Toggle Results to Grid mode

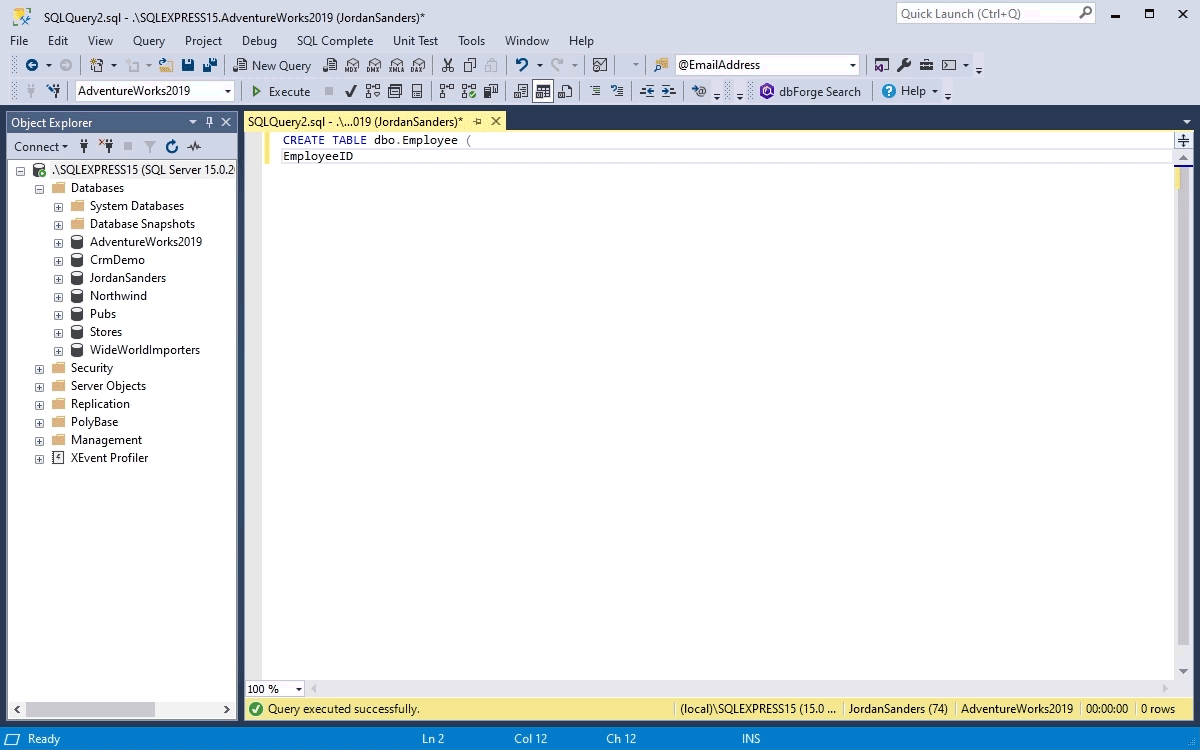(x=543, y=91)
